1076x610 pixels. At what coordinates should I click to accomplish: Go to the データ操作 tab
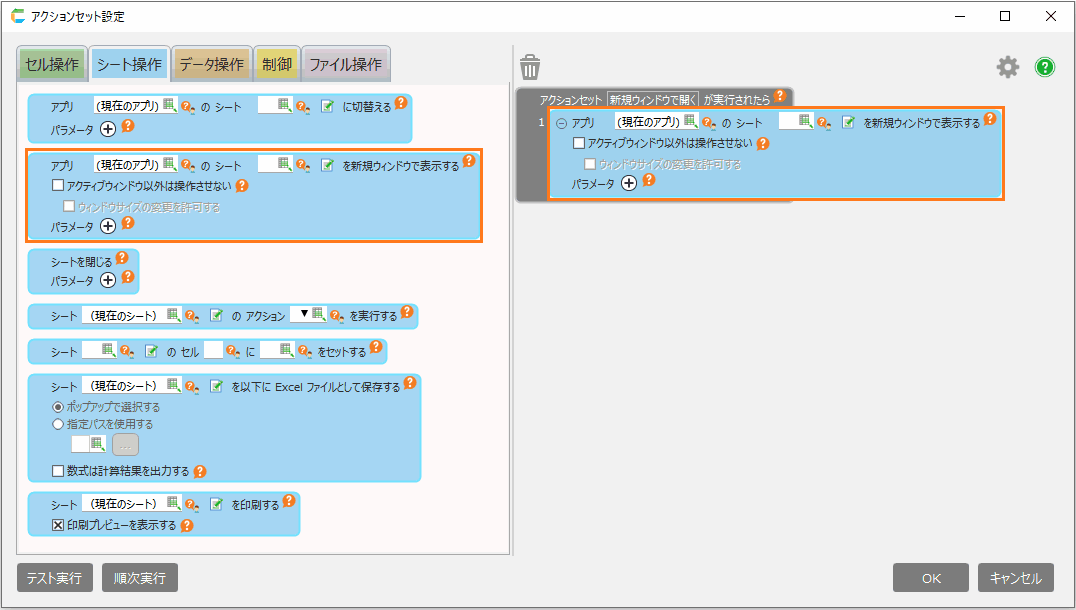point(211,65)
